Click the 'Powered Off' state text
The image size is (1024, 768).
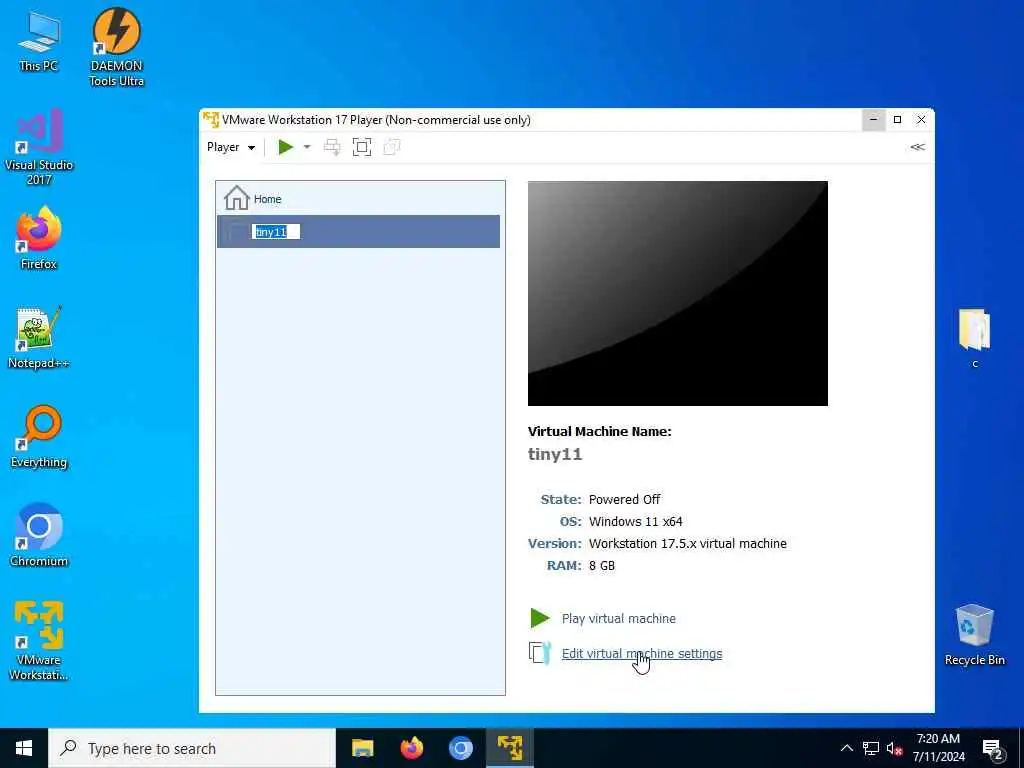coord(624,500)
